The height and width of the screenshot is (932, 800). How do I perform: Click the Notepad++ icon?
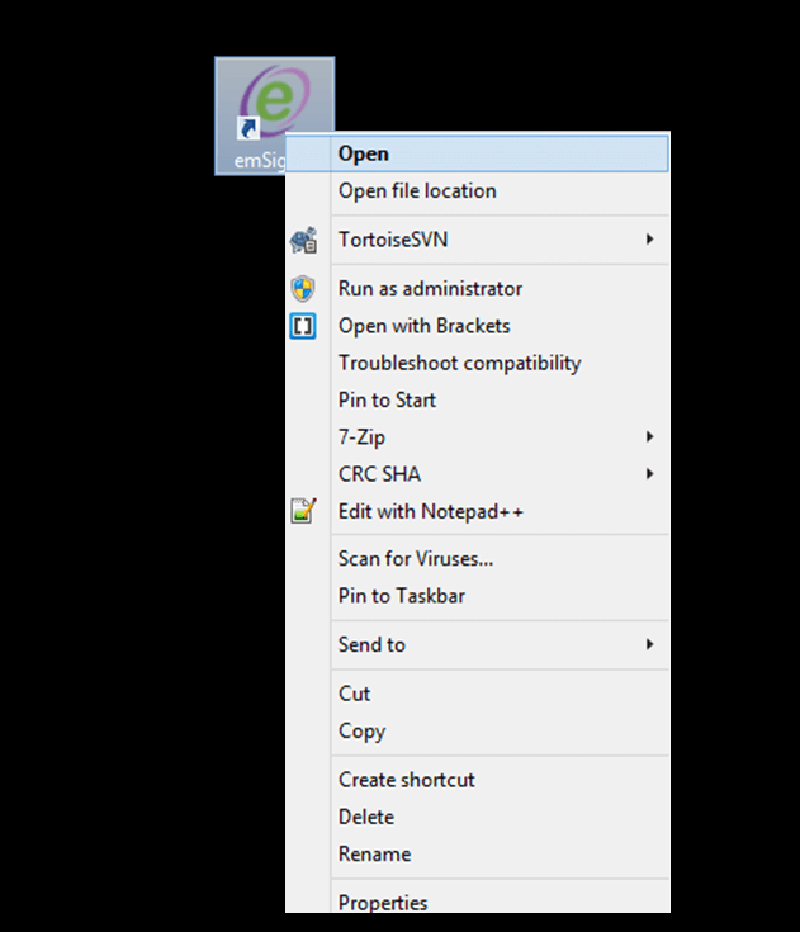303,511
